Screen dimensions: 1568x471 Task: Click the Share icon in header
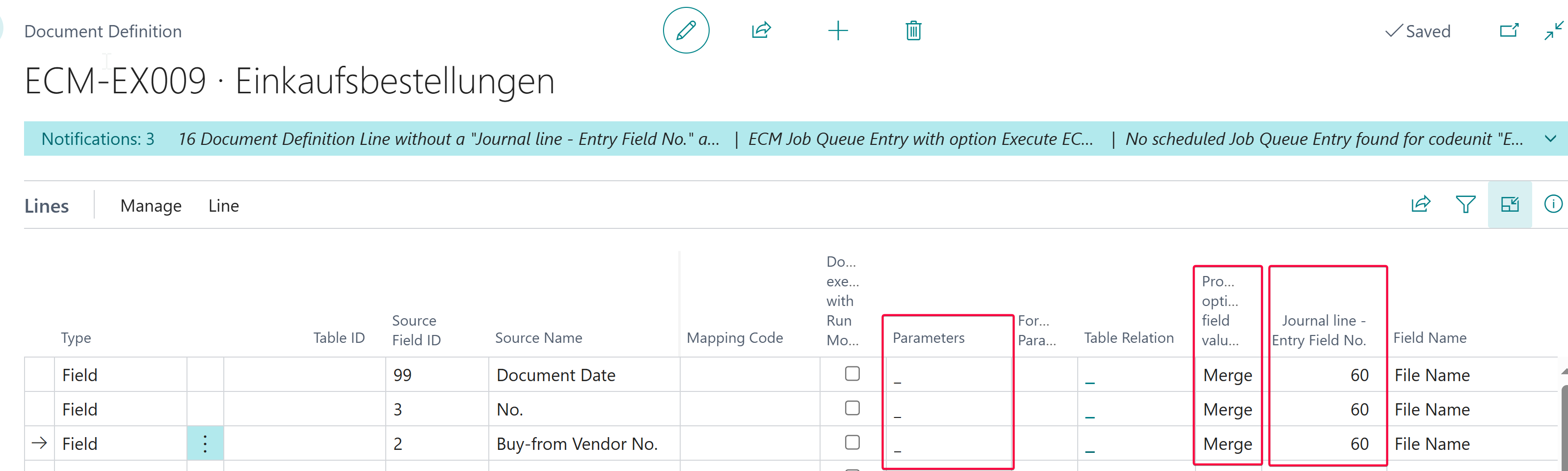(x=761, y=30)
